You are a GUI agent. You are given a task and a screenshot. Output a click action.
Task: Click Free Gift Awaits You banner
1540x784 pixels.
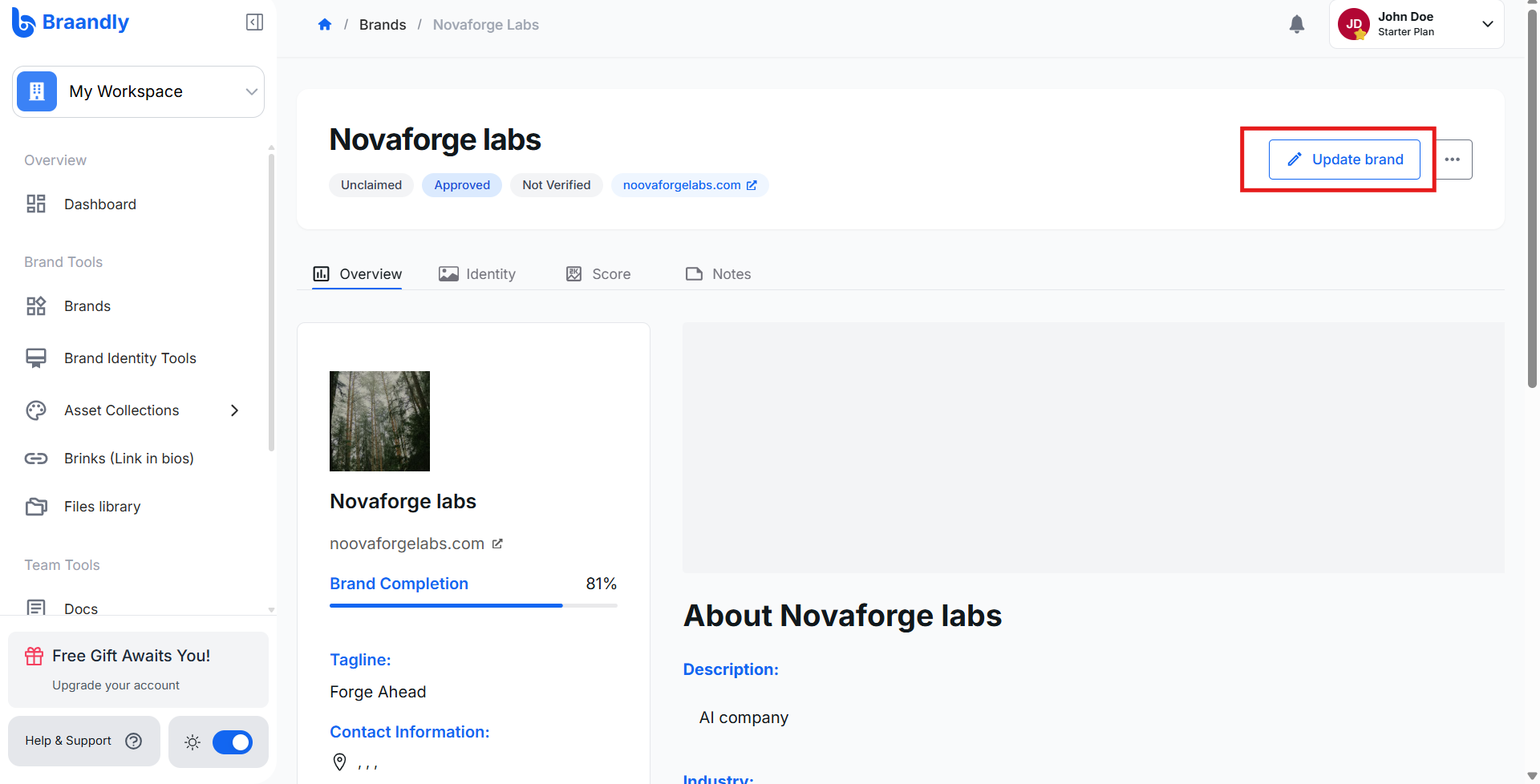click(138, 670)
